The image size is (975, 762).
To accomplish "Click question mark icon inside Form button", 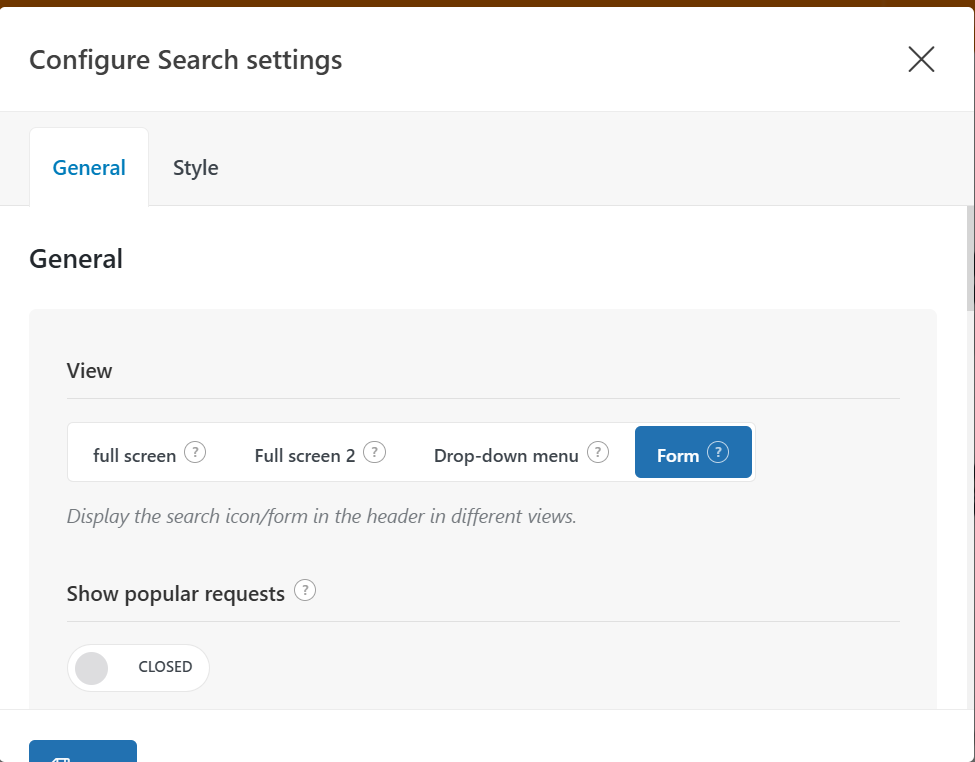I will pos(718,452).
